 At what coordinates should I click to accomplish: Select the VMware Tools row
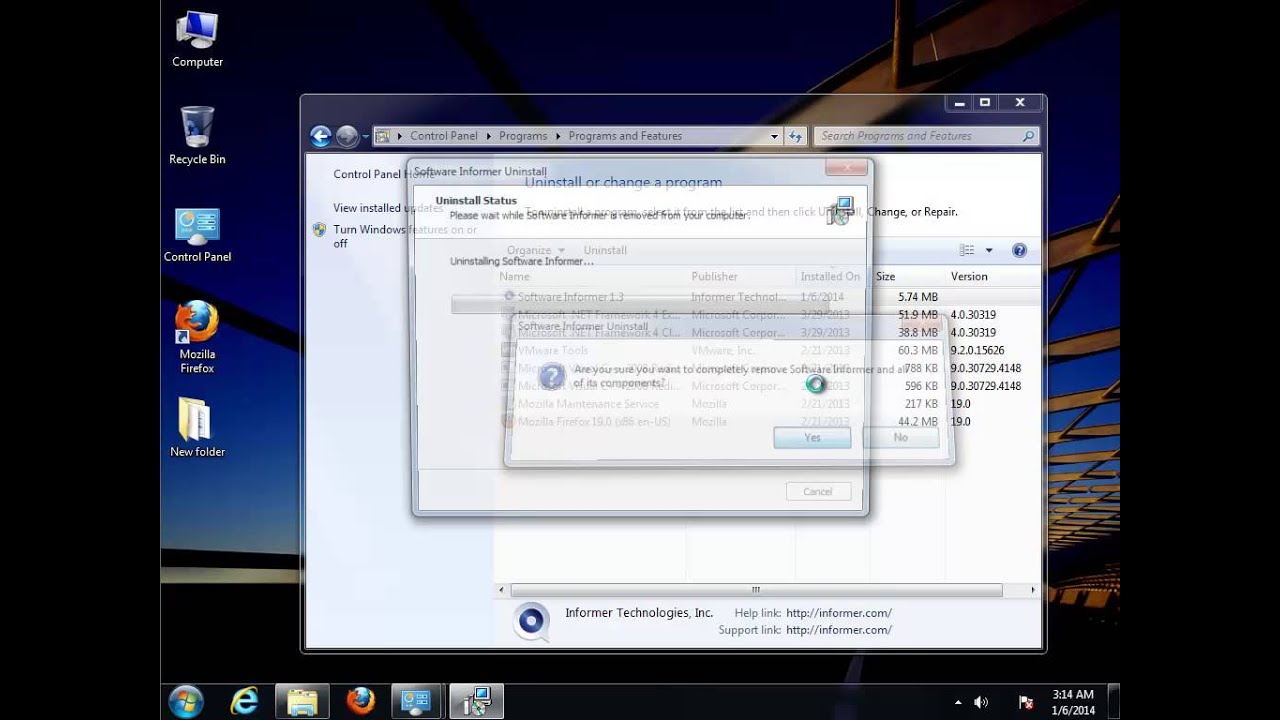(768, 350)
